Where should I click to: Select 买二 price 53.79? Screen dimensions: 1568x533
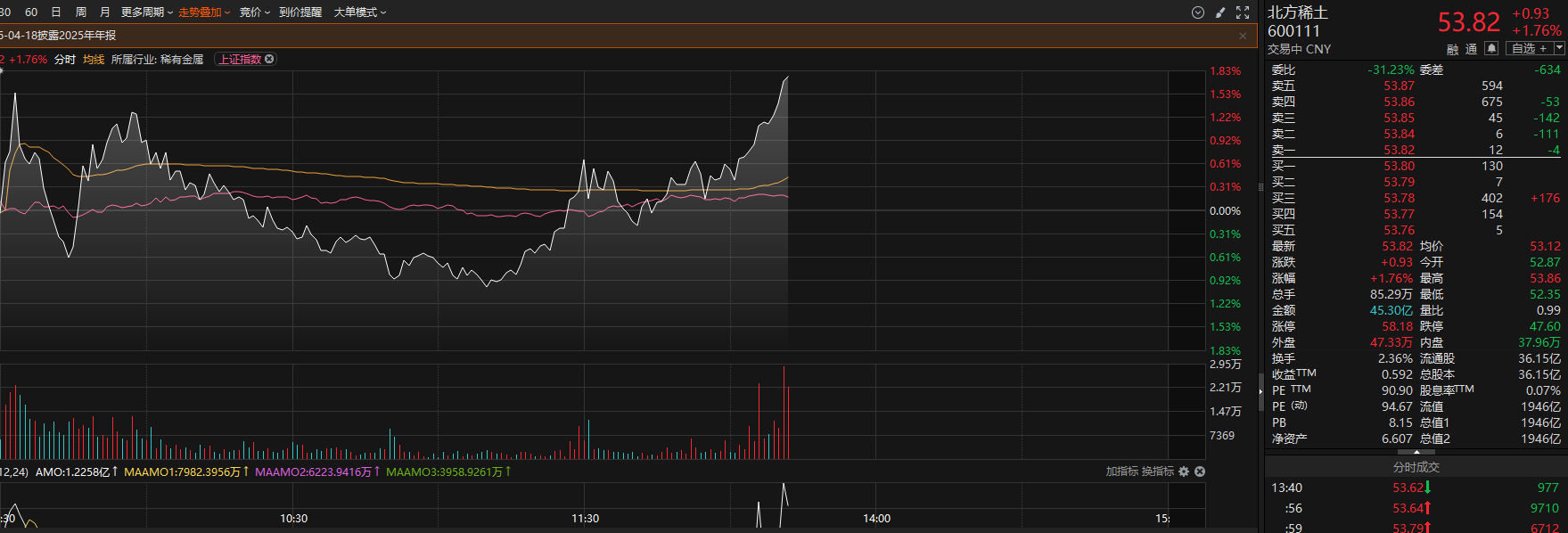1399,182
